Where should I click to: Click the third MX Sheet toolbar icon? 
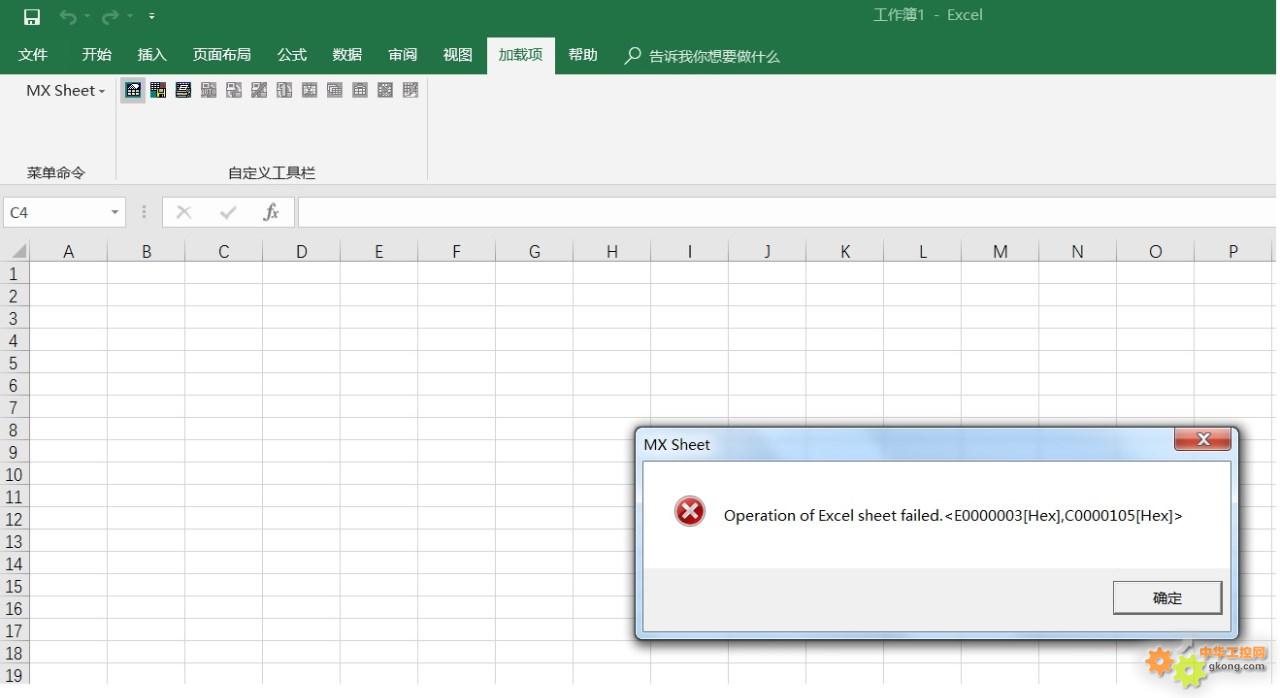(x=183, y=90)
